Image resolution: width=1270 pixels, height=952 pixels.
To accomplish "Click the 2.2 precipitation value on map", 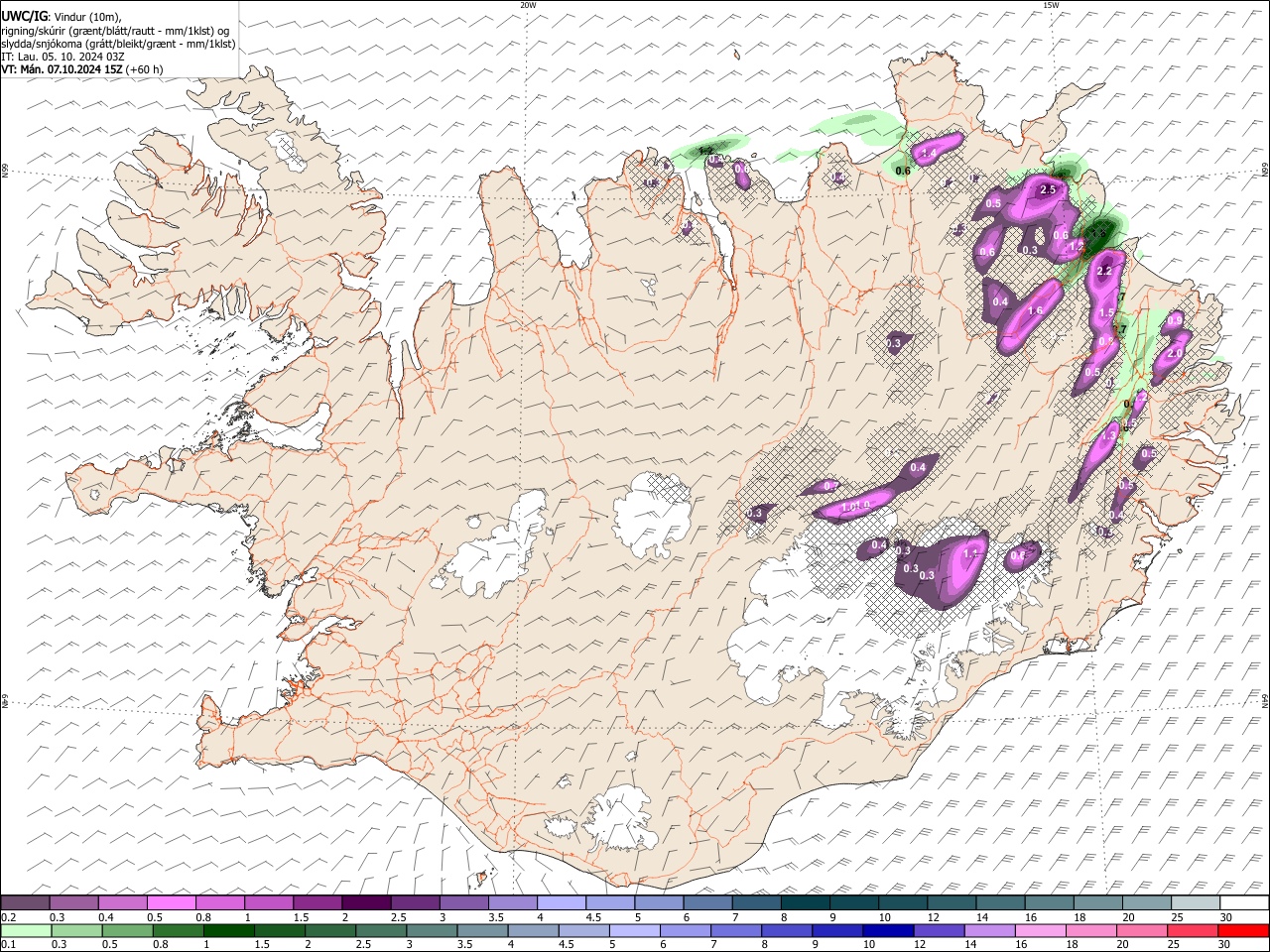I will click(1103, 270).
